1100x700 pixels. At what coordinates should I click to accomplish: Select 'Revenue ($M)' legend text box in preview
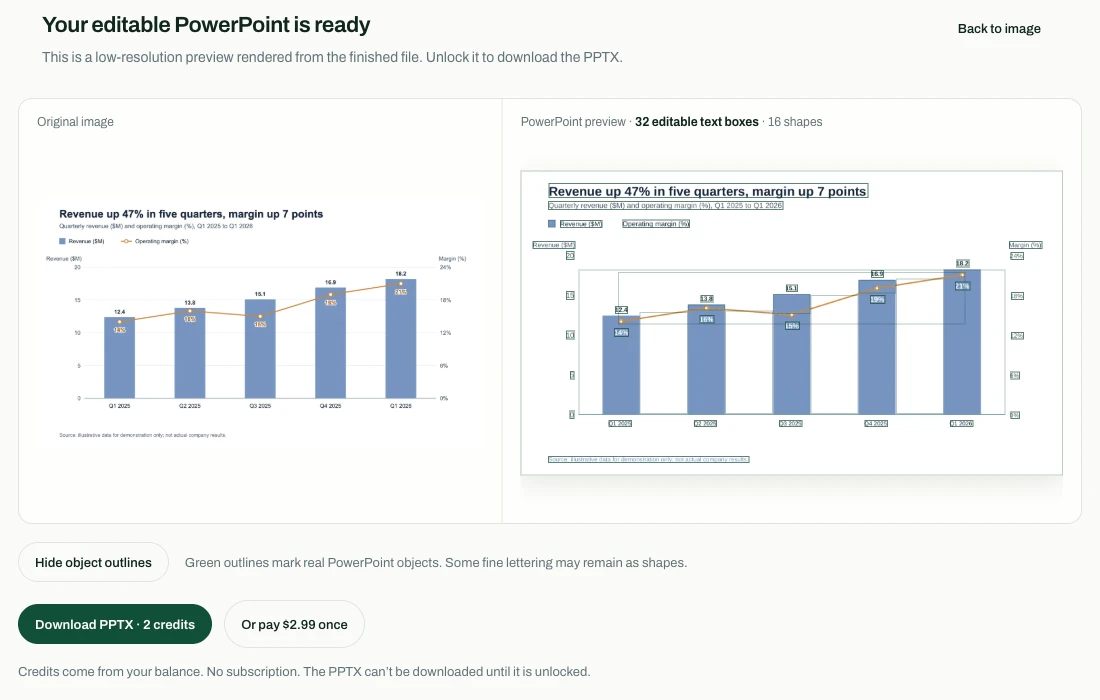[x=581, y=224]
